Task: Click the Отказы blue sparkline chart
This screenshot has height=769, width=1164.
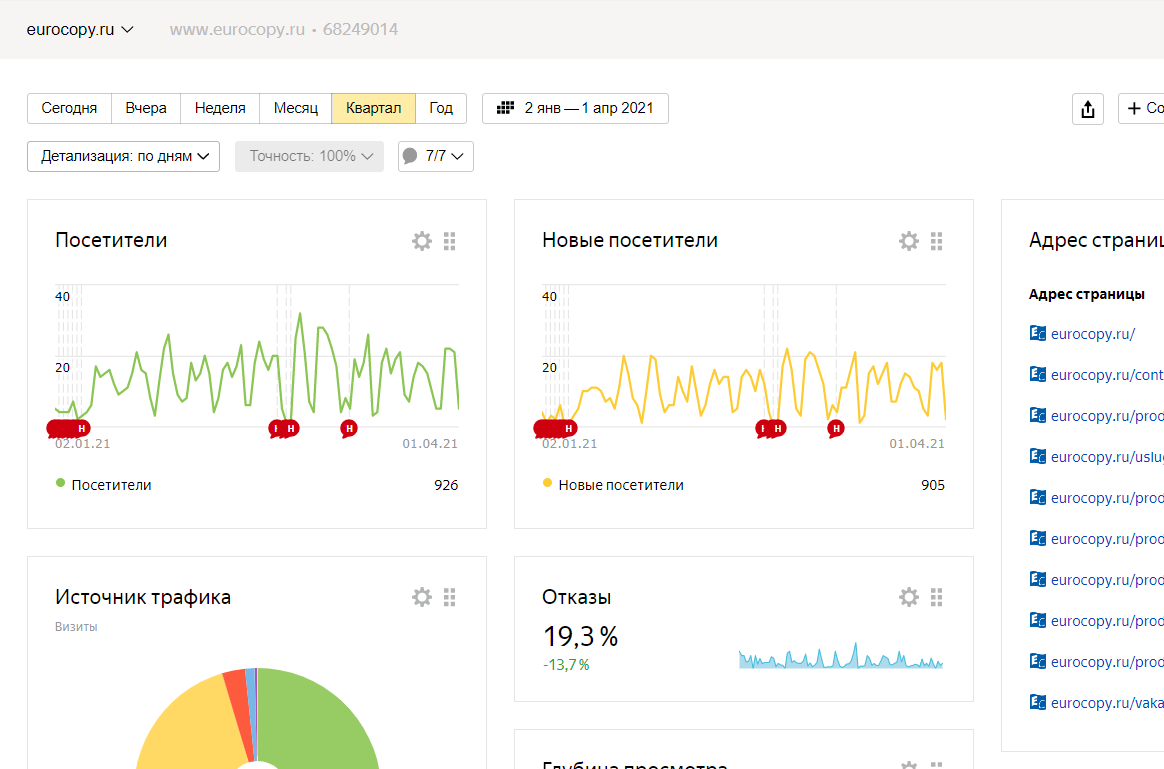Action: (840, 655)
